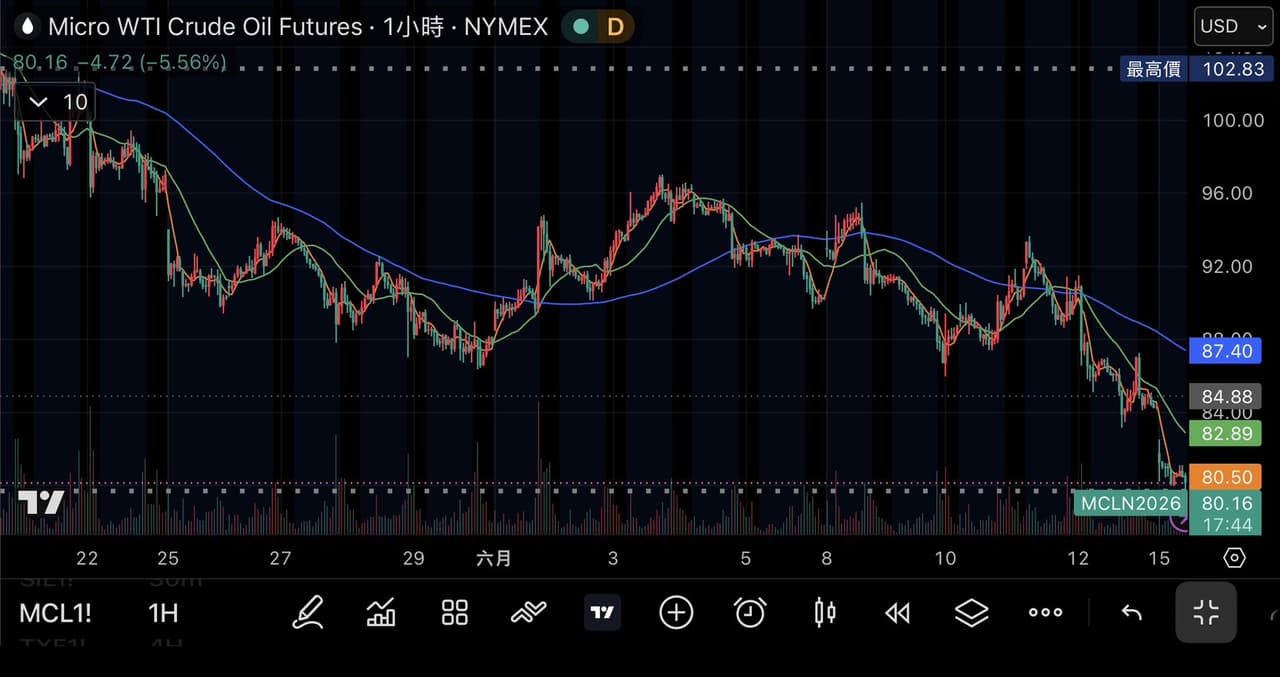The image size is (1280, 677).
Task: Open chart settings hexagon icon
Action: click(x=1234, y=558)
